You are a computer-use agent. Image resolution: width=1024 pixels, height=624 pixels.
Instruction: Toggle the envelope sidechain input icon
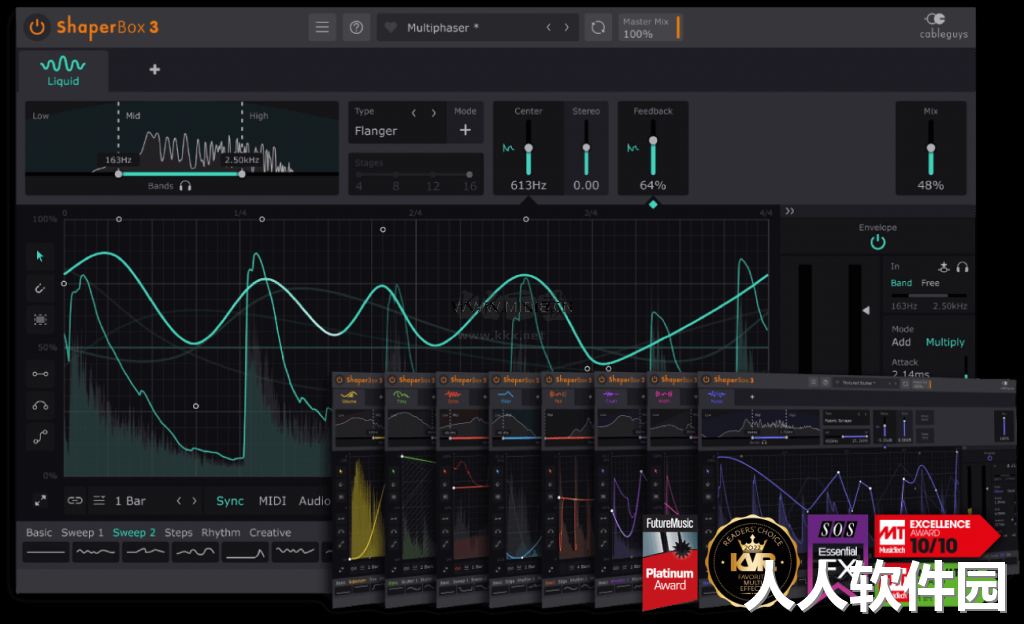click(x=944, y=266)
